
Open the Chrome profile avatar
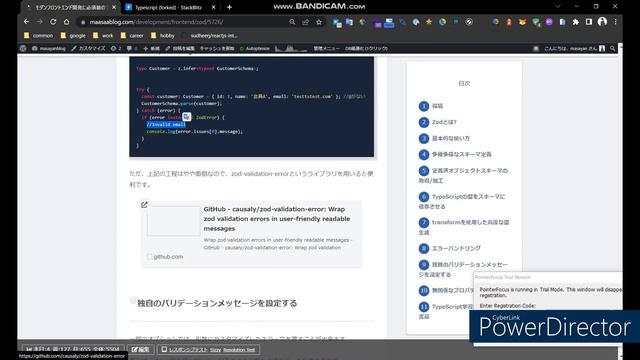[602, 22]
